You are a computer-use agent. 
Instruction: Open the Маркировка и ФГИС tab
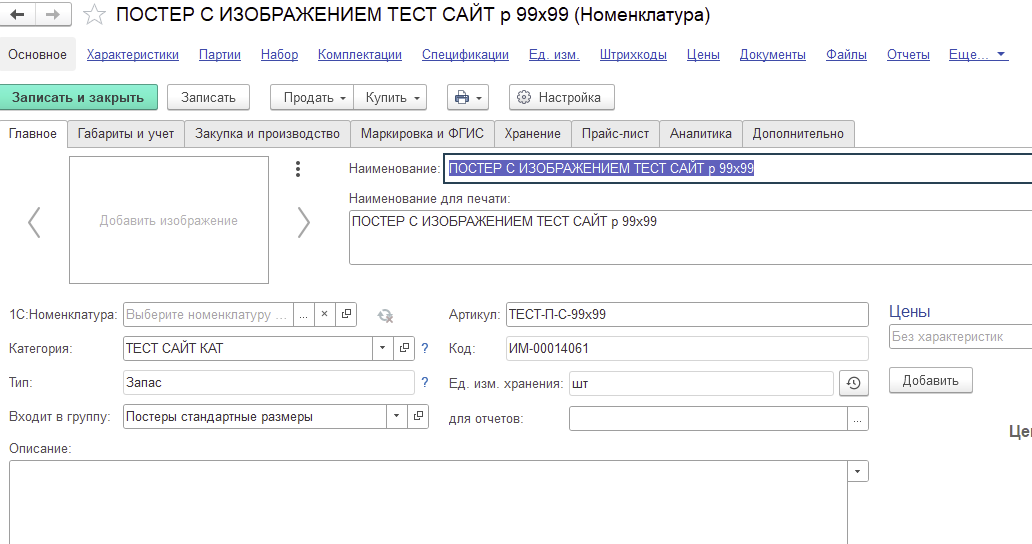tap(423, 133)
